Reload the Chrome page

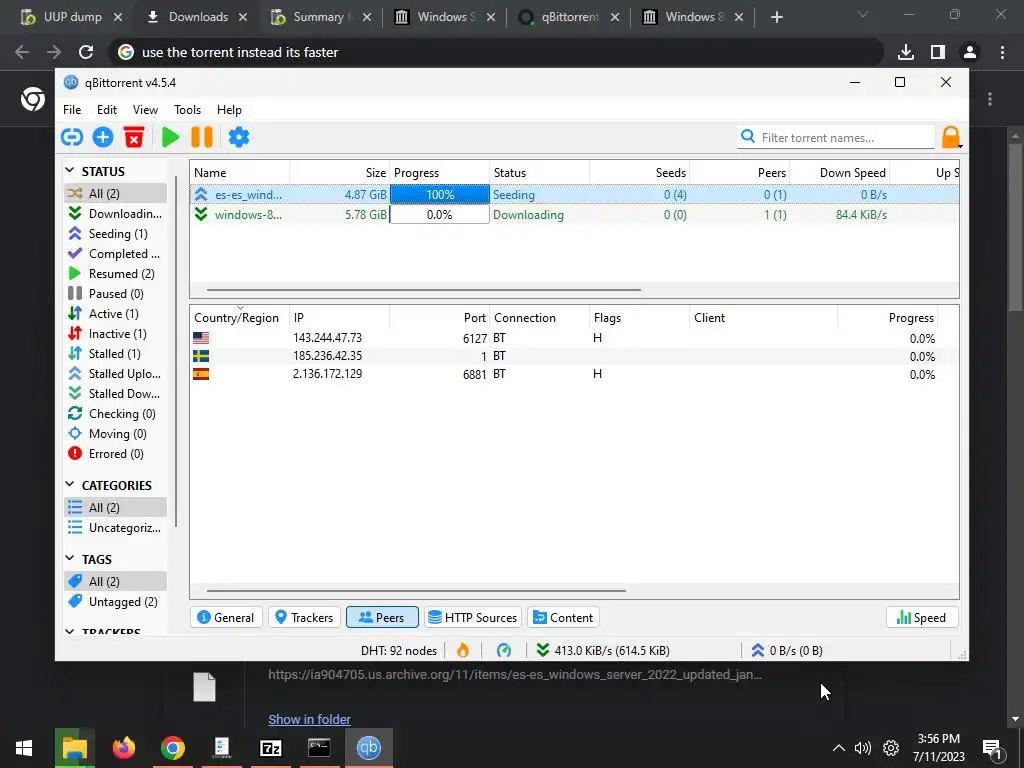(86, 52)
